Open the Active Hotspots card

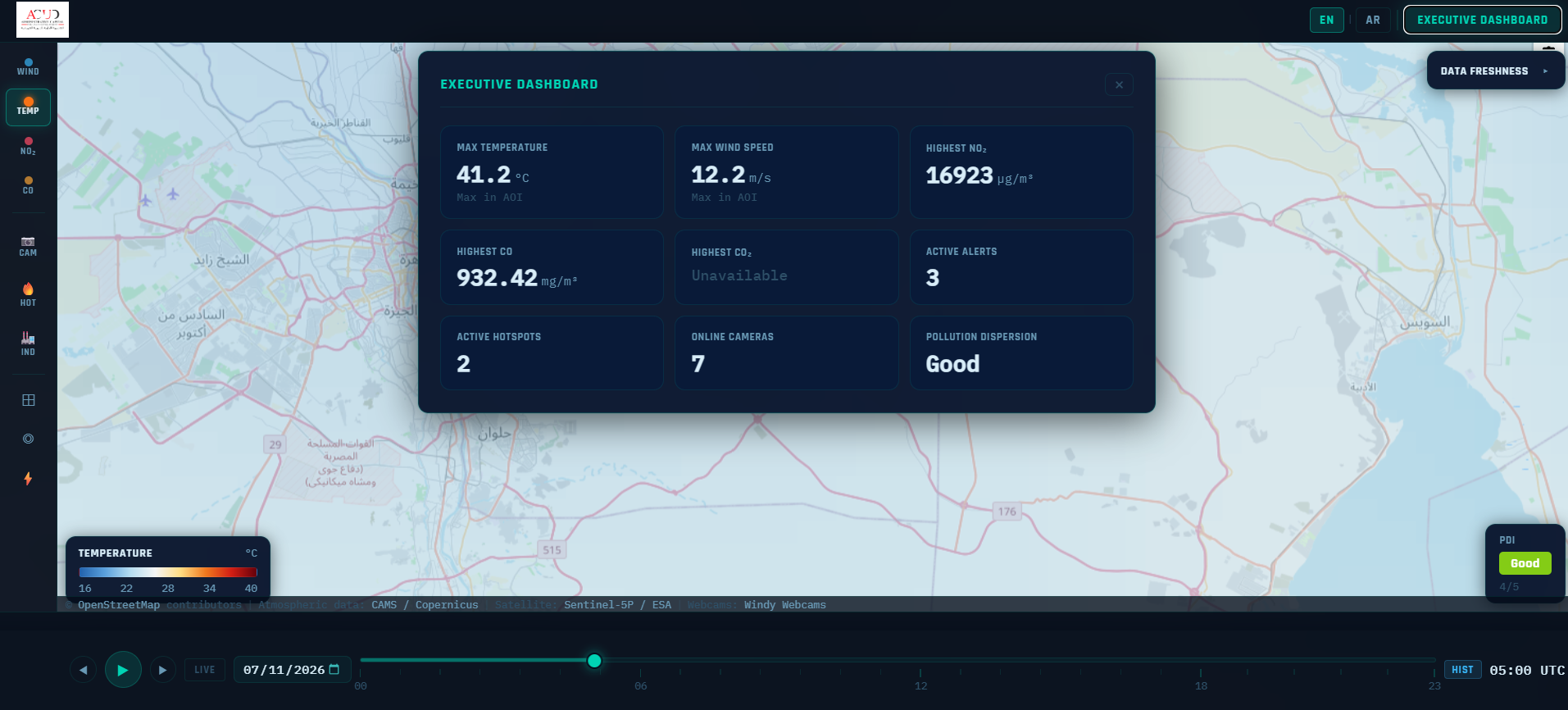pyautogui.click(x=552, y=353)
